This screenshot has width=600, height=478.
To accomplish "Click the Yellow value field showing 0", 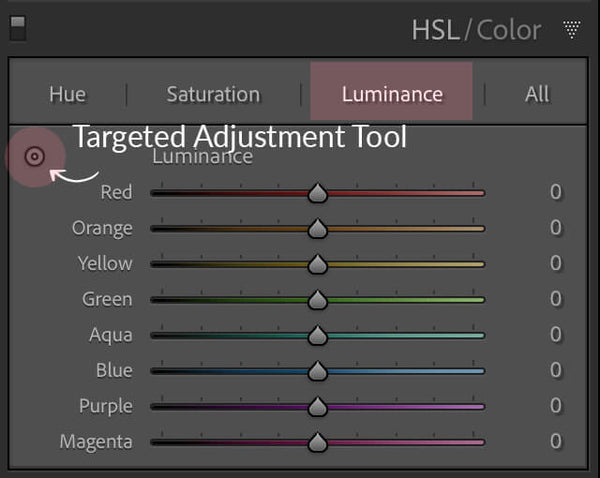I will [x=556, y=263].
